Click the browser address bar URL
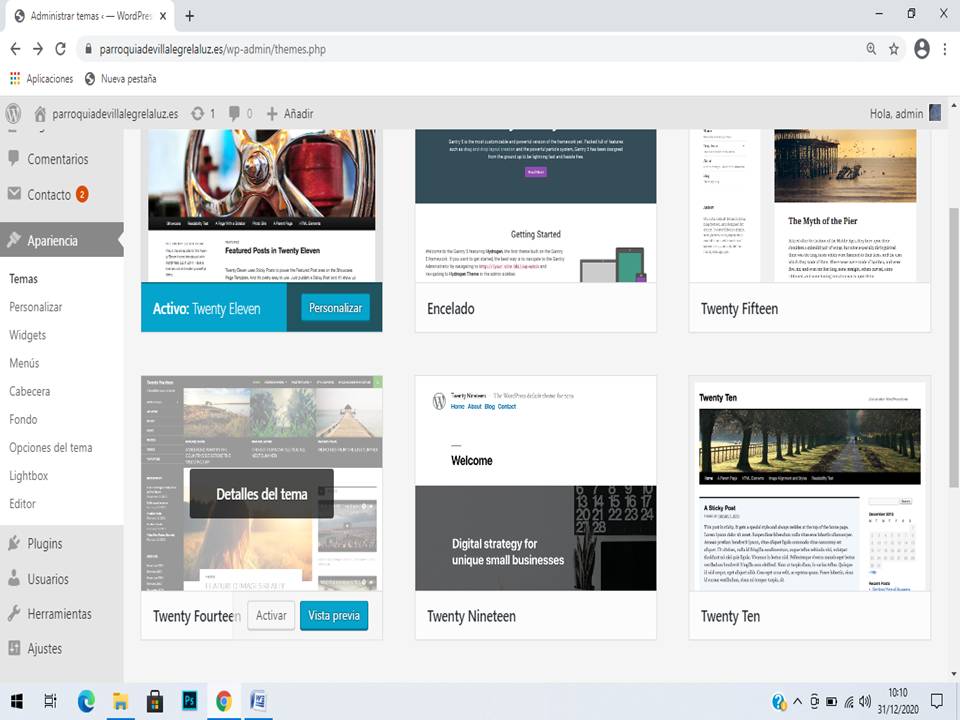960x720 pixels. tap(212, 49)
